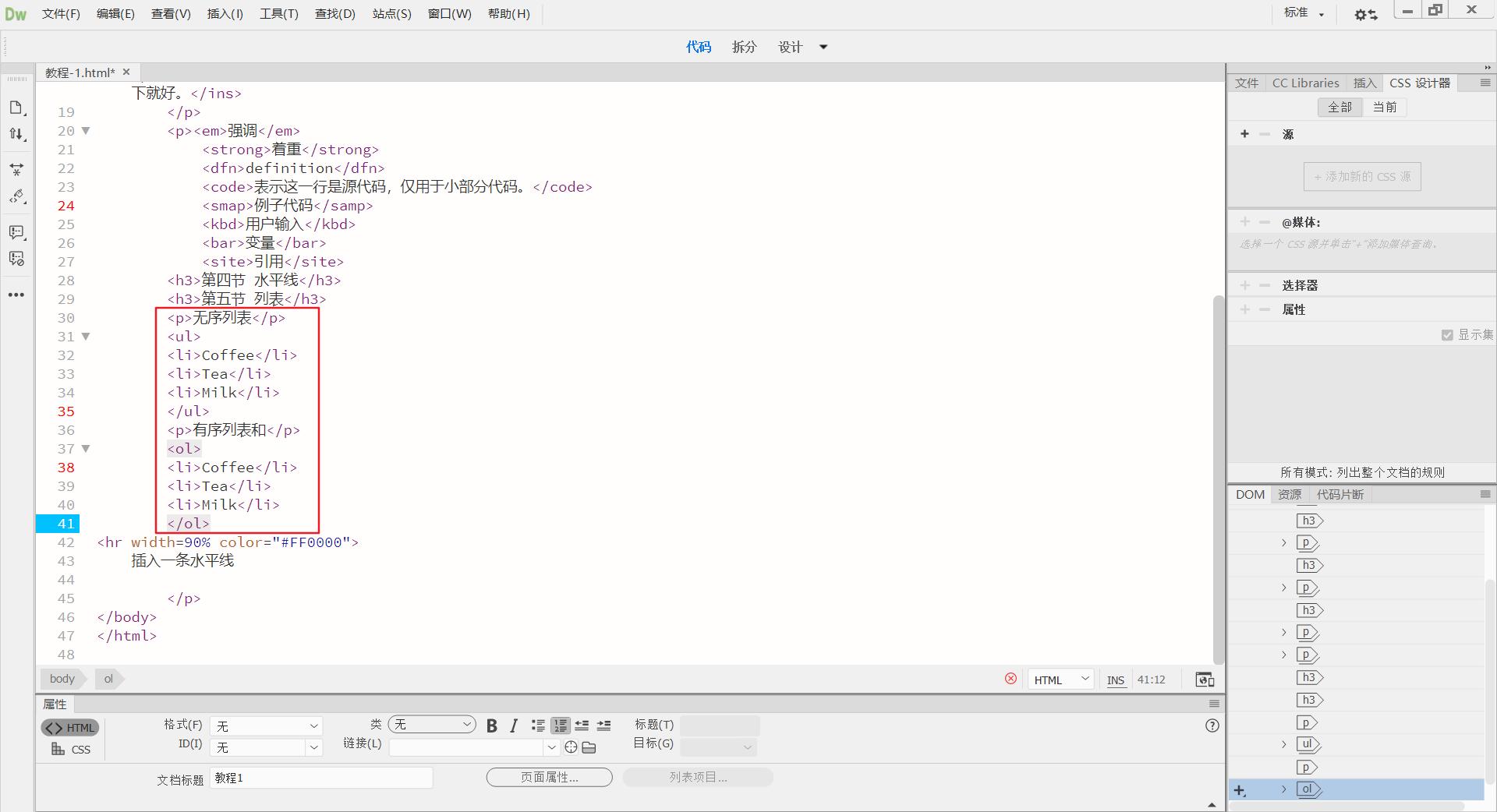Viewport: 1497px width, 812px height.
Task: Apply unordered list formatting icon
Action: (538, 726)
